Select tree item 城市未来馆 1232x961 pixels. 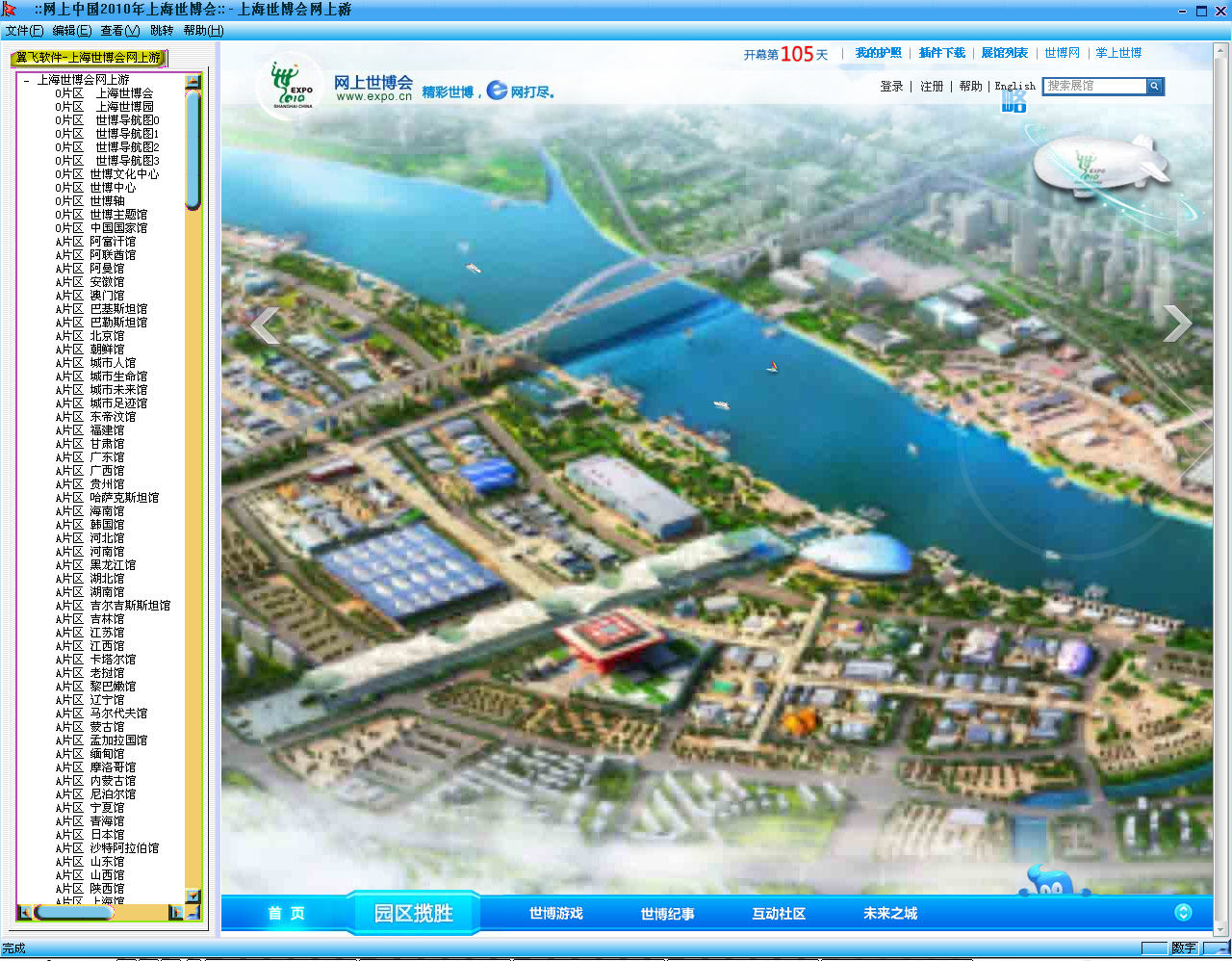point(118,390)
